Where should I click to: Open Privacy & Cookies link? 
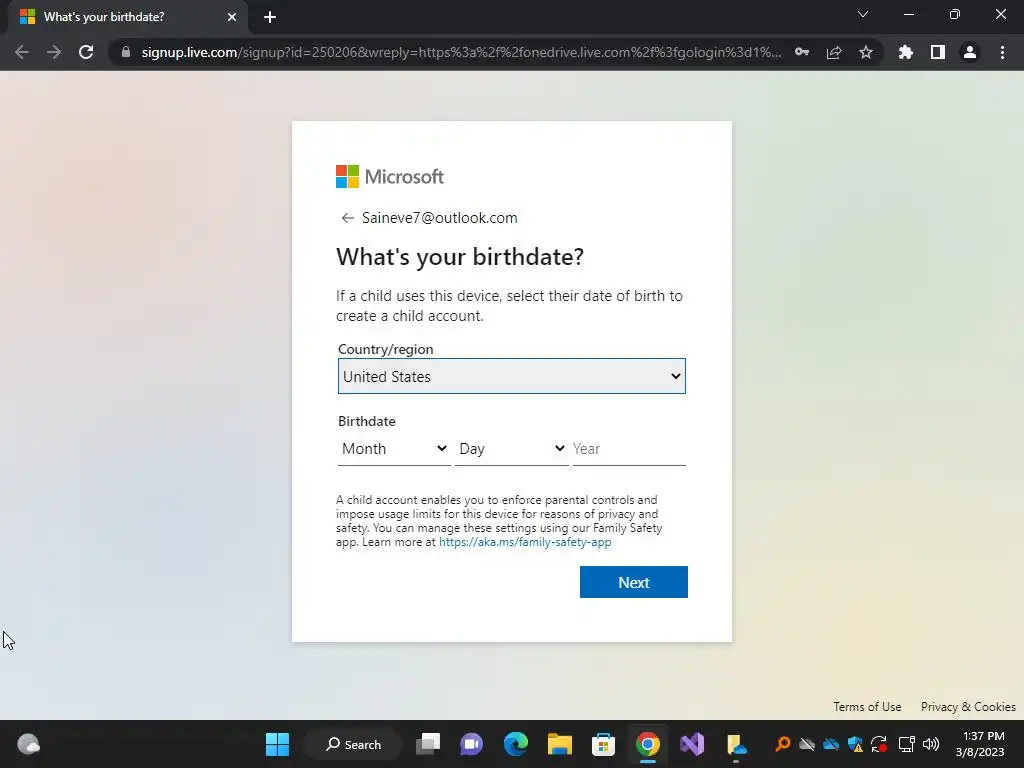click(968, 707)
